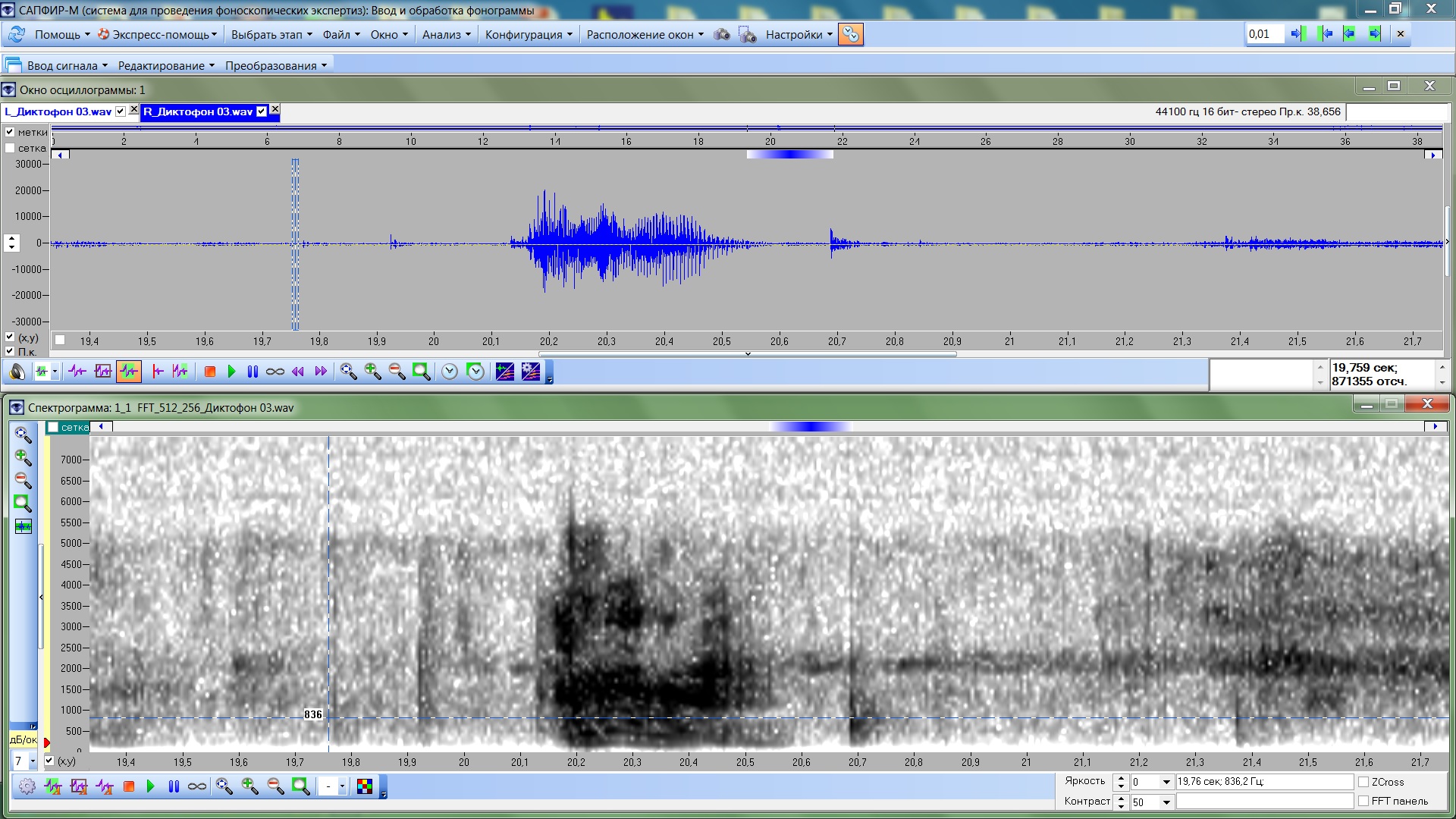This screenshot has width=1456, height=819.
Task: Click waveform icon in spectrogram left sidebar
Action: pos(24,526)
